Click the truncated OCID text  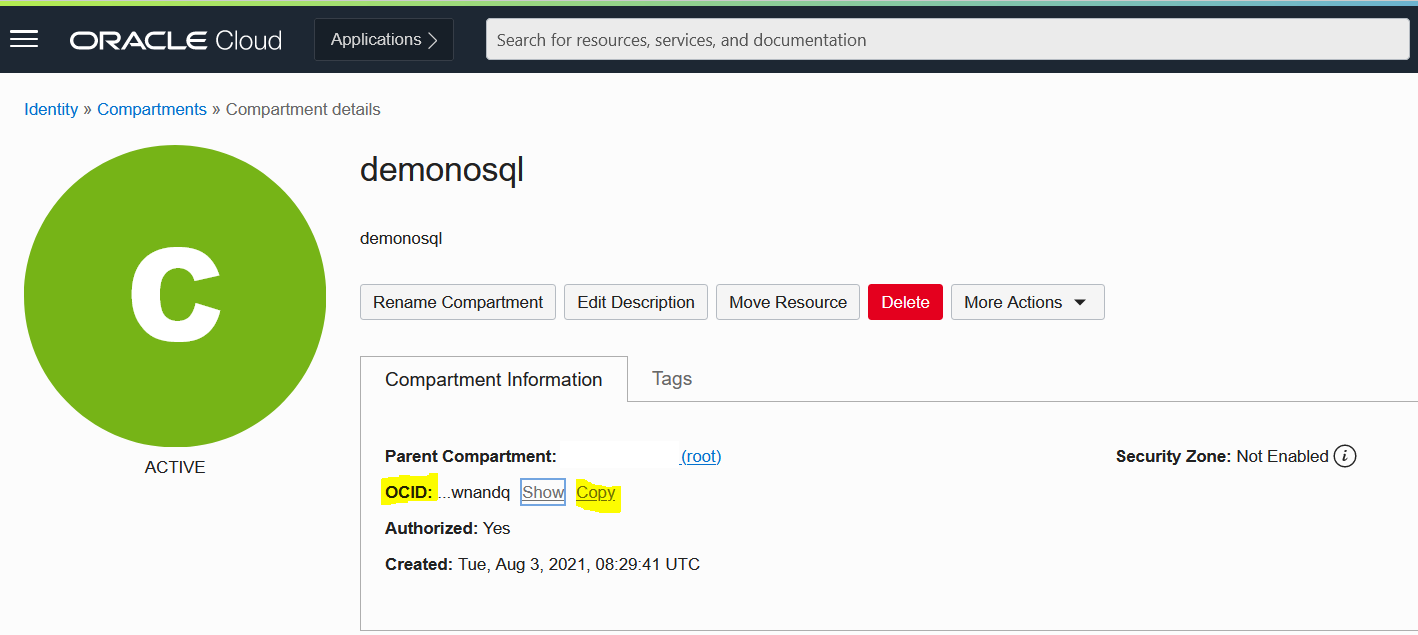(x=475, y=492)
